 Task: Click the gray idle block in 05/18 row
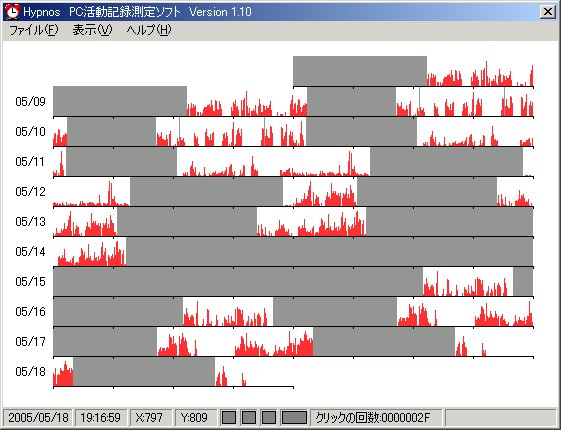[x=144, y=371]
